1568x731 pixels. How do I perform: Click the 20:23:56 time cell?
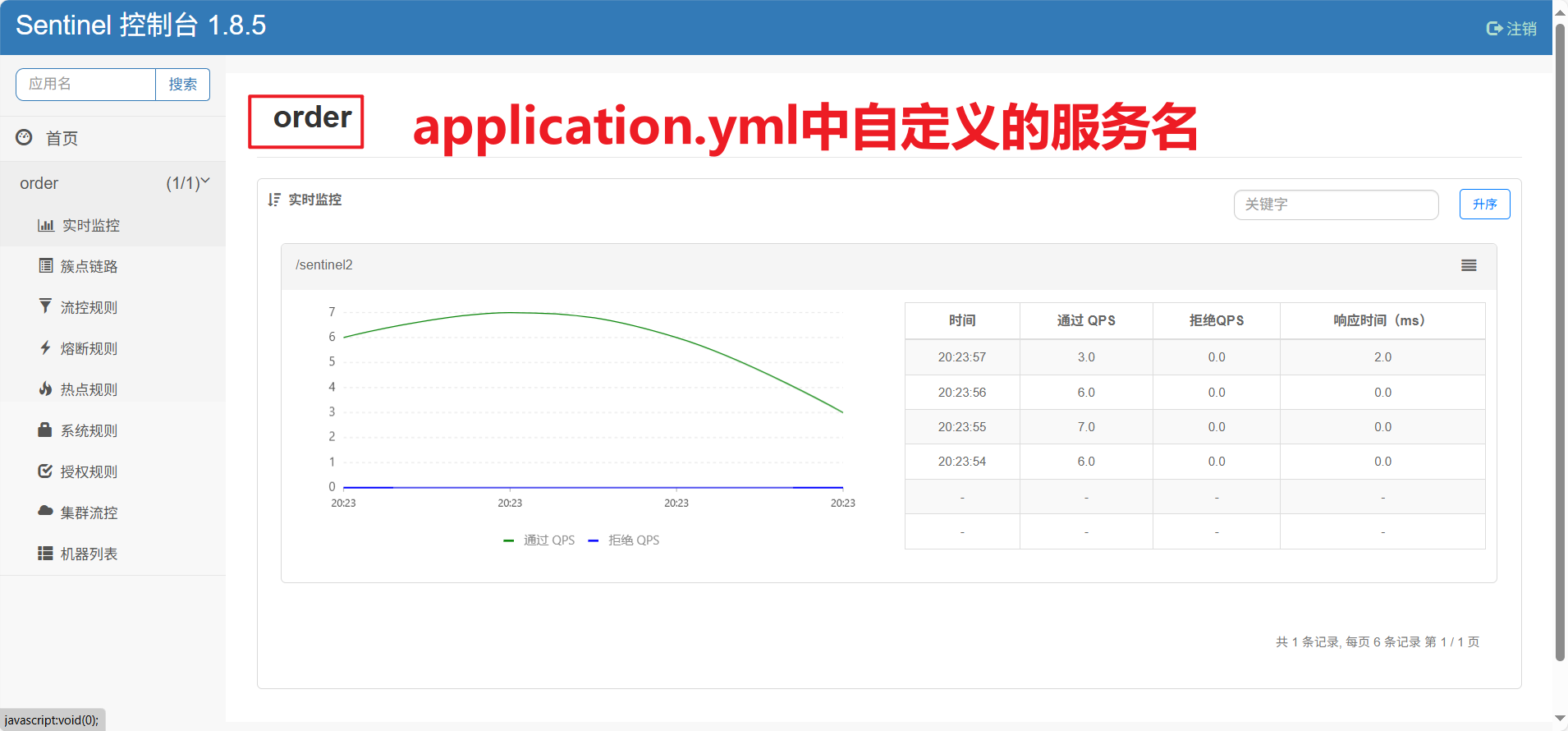[x=962, y=393]
